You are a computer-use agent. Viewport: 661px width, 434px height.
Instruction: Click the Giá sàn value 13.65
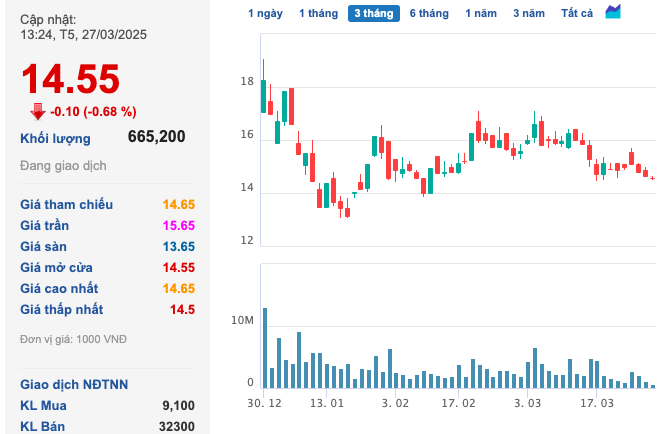tap(179, 246)
